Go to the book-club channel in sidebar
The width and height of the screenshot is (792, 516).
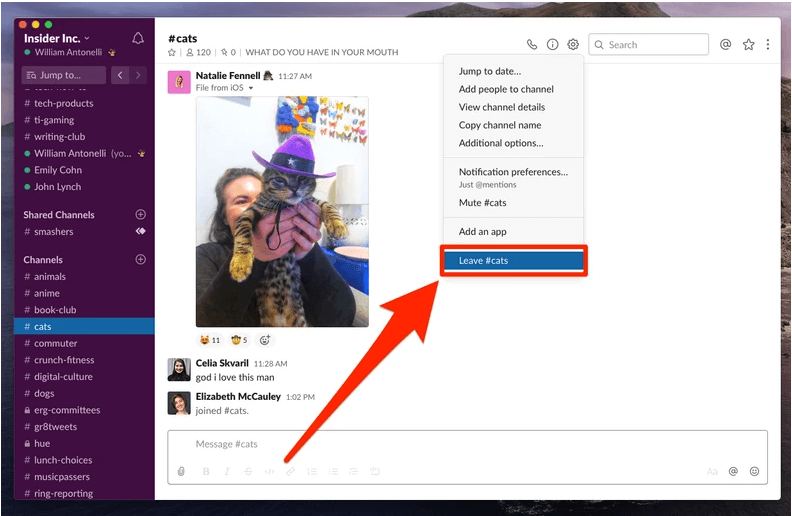(x=55, y=310)
